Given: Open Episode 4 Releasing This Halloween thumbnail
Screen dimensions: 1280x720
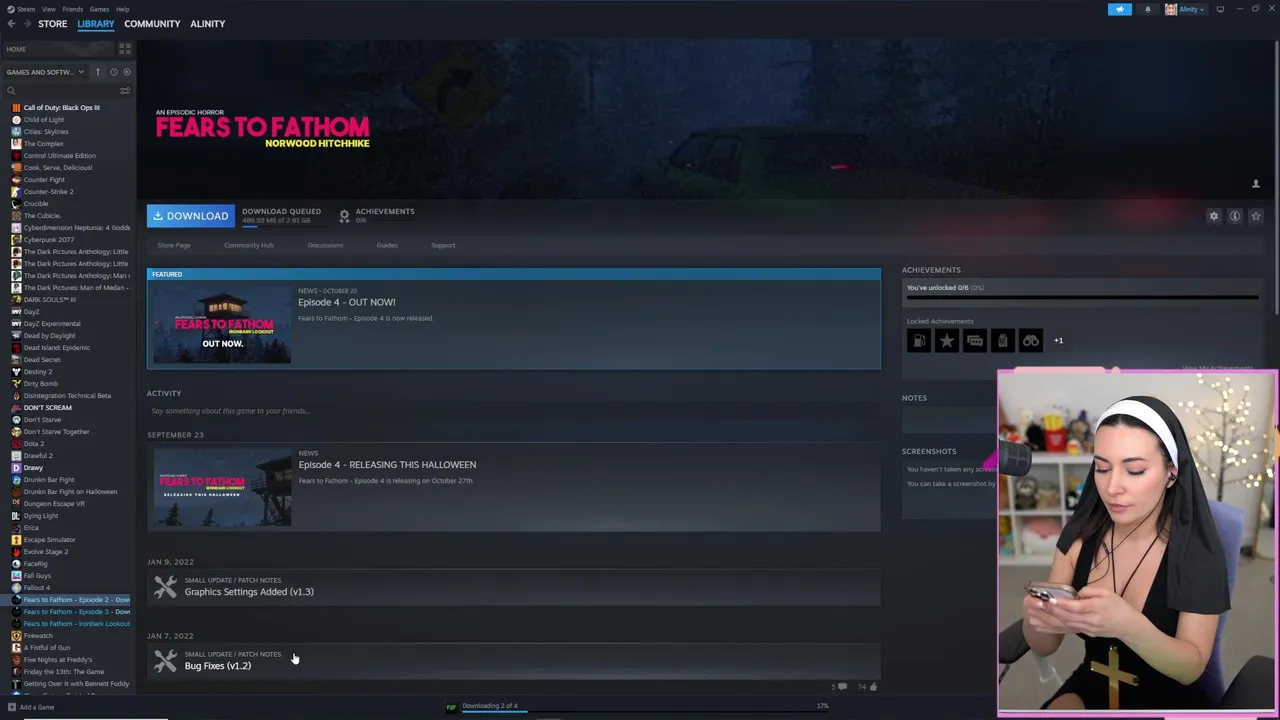Looking at the screenshot, I should 222,487.
